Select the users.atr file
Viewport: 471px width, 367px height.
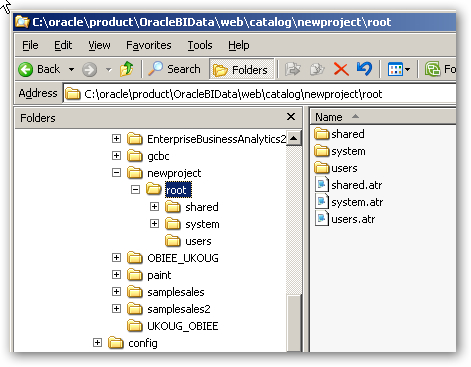pos(345,219)
